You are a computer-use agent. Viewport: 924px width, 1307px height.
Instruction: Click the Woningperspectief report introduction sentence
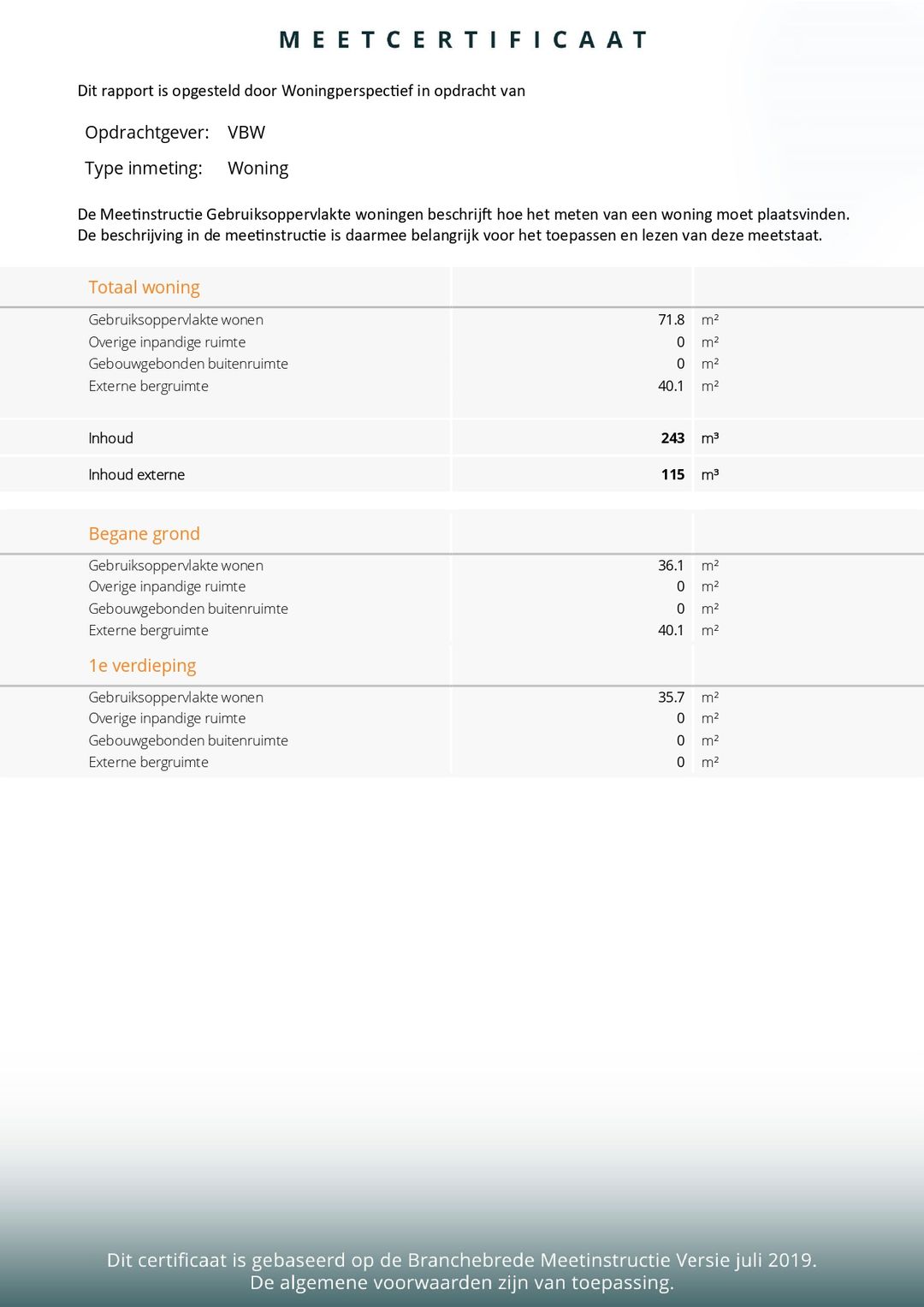click(301, 91)
